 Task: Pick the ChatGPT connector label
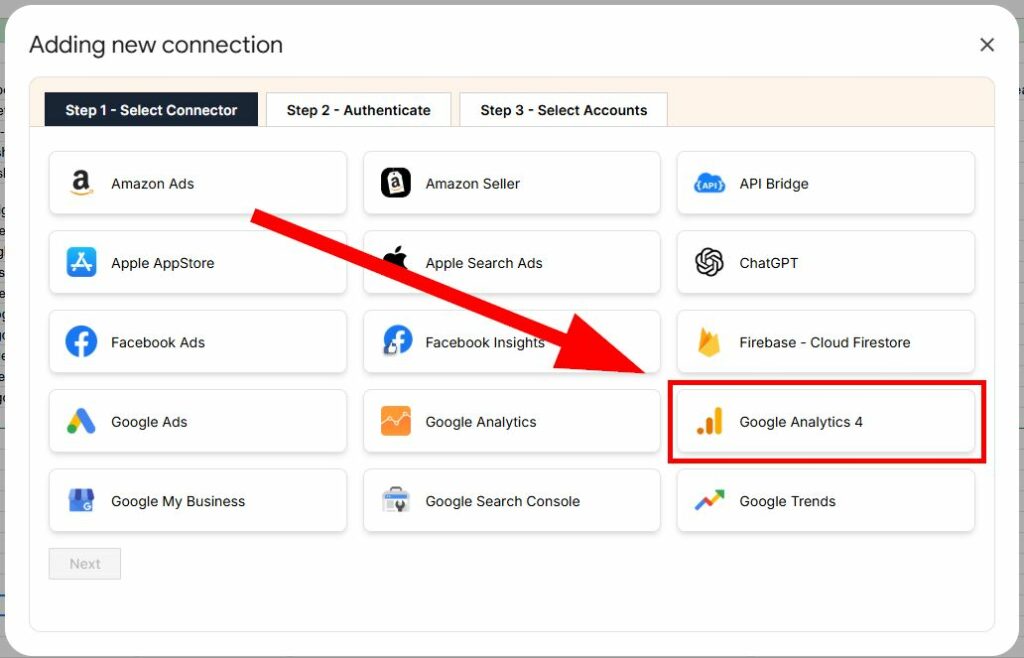coord(769,263)
